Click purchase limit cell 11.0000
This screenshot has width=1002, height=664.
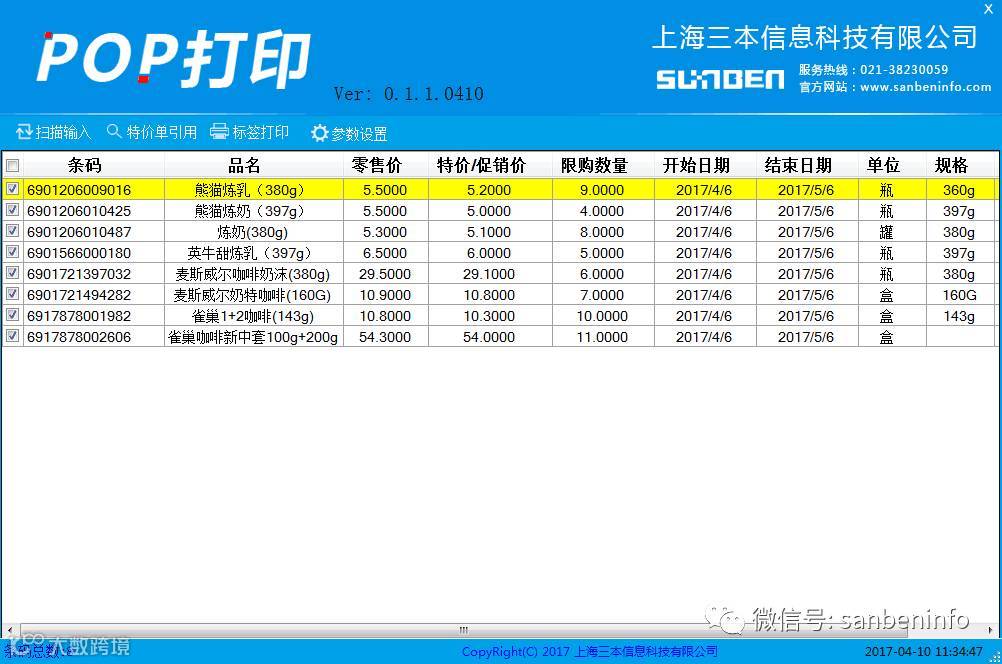(603, 337)
